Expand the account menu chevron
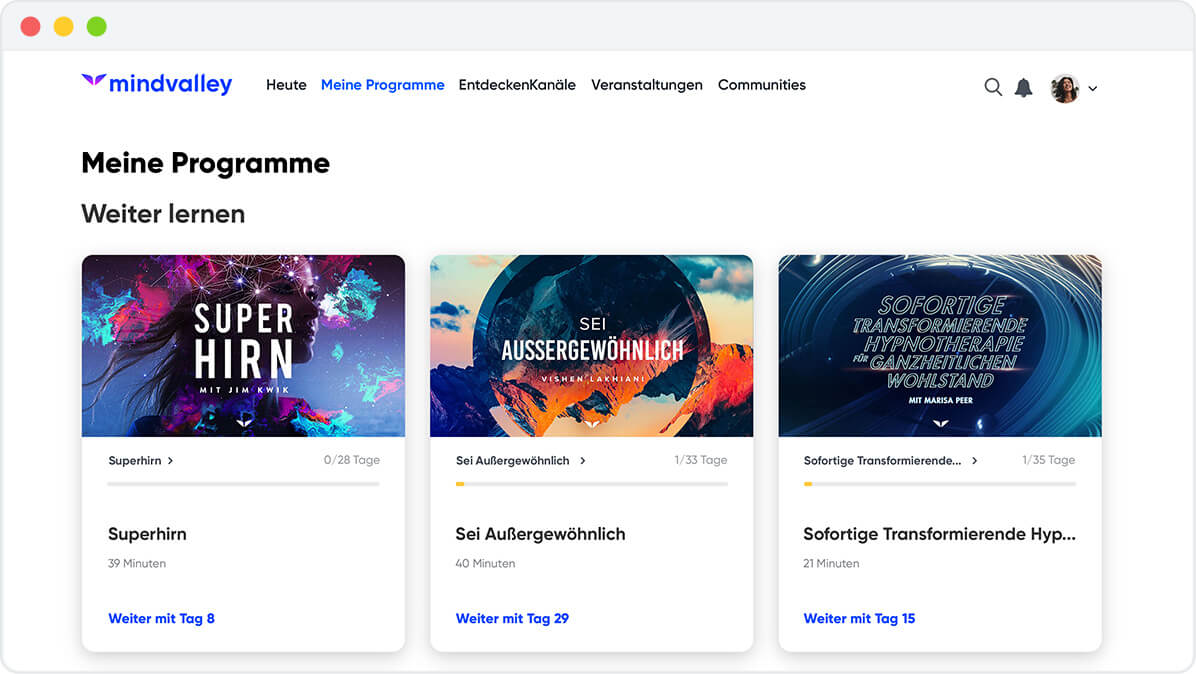1196x674 pixels. tap(1093, 89)
